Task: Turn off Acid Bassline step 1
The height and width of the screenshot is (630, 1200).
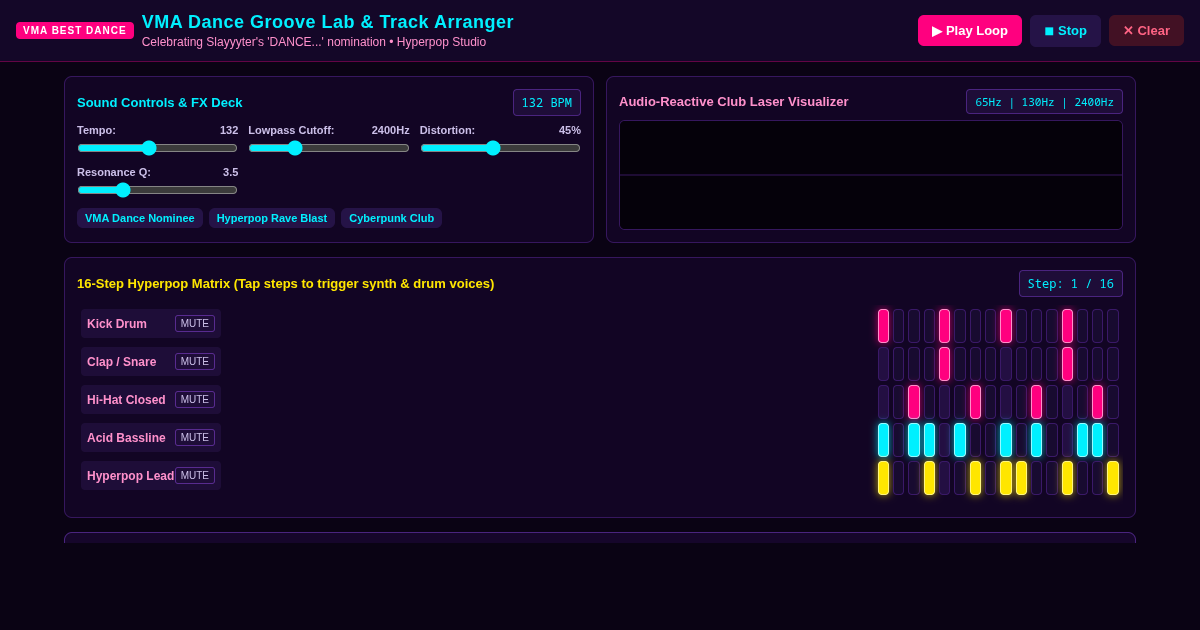Action: pyautogui.click(x=883, y=440)
